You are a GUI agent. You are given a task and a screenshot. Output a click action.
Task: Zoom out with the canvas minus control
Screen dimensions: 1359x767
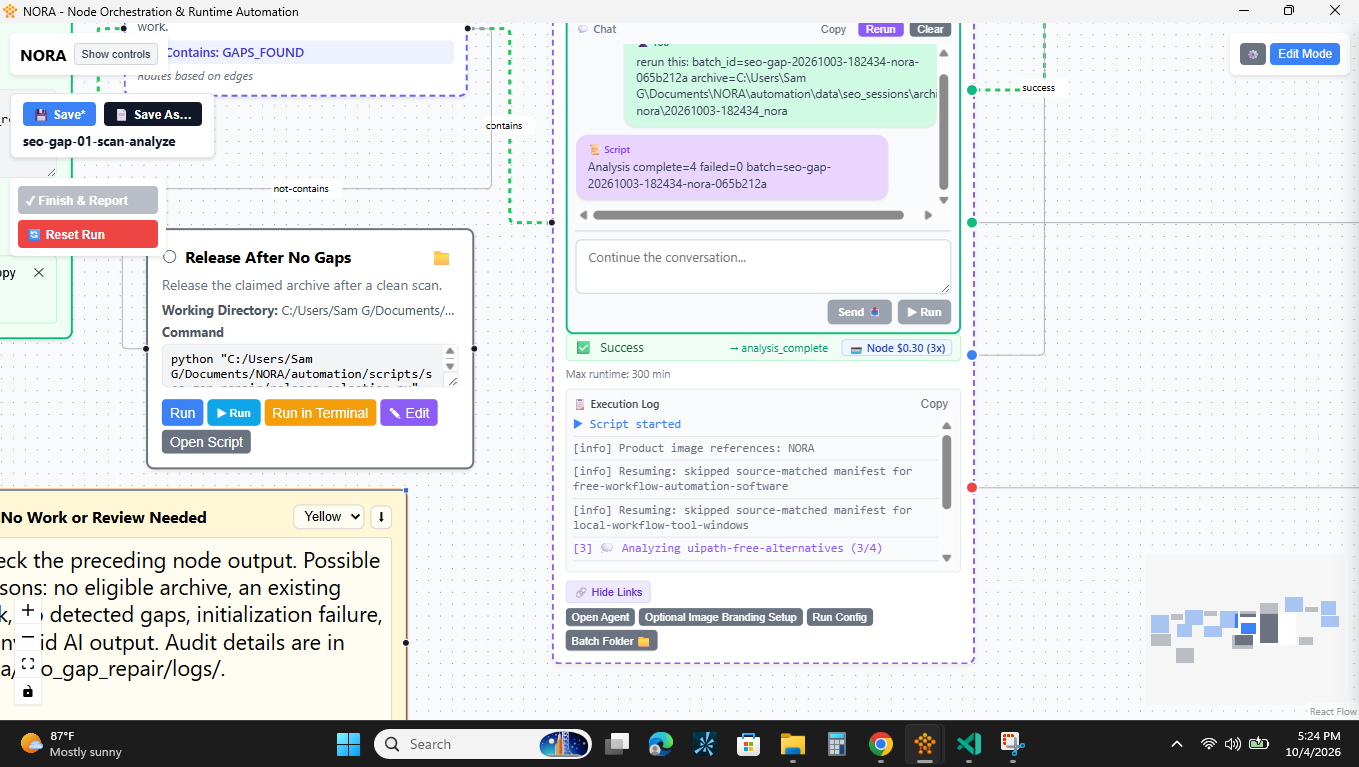[x=28, y=636]
